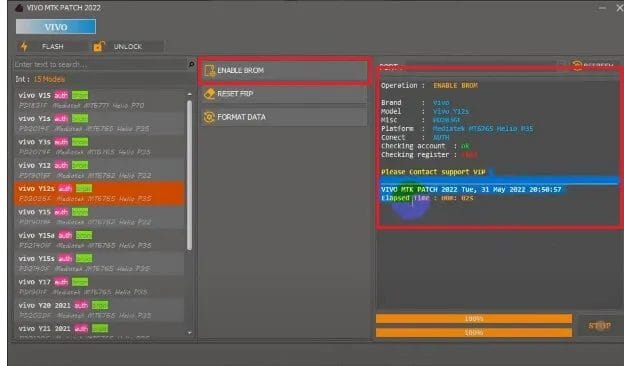Click the 'VIVO MTK PATCH 2022' timestamp line
The height and width of the screenshot is (366, 624).
point(471,189)
